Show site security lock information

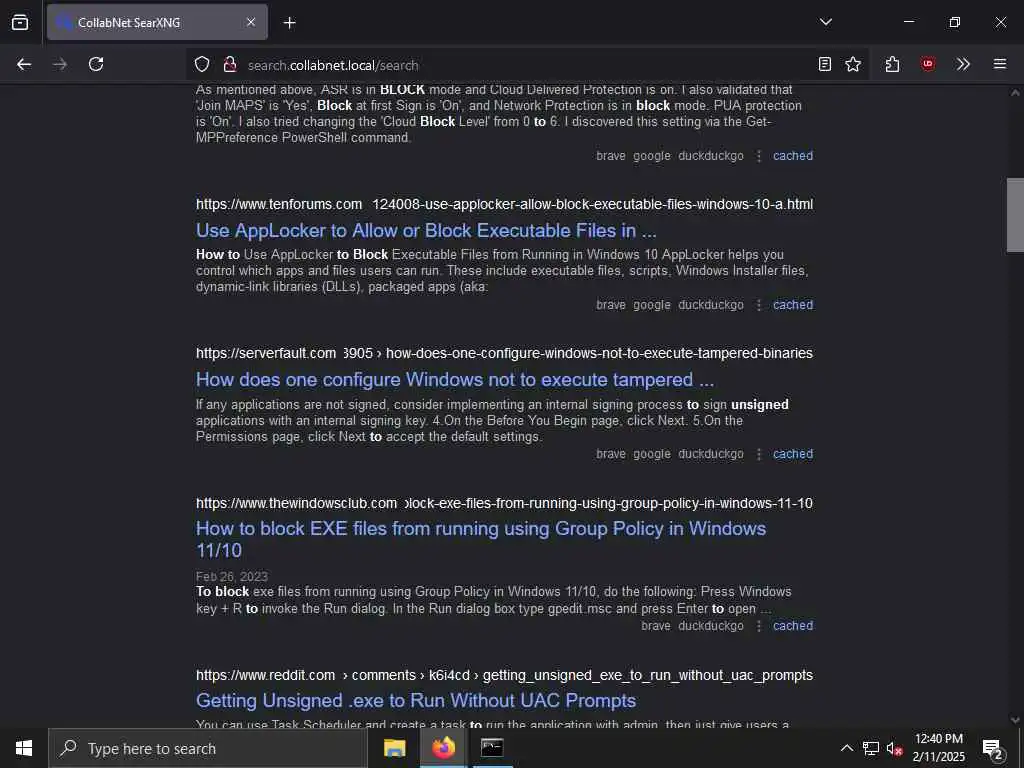[229, 65]
